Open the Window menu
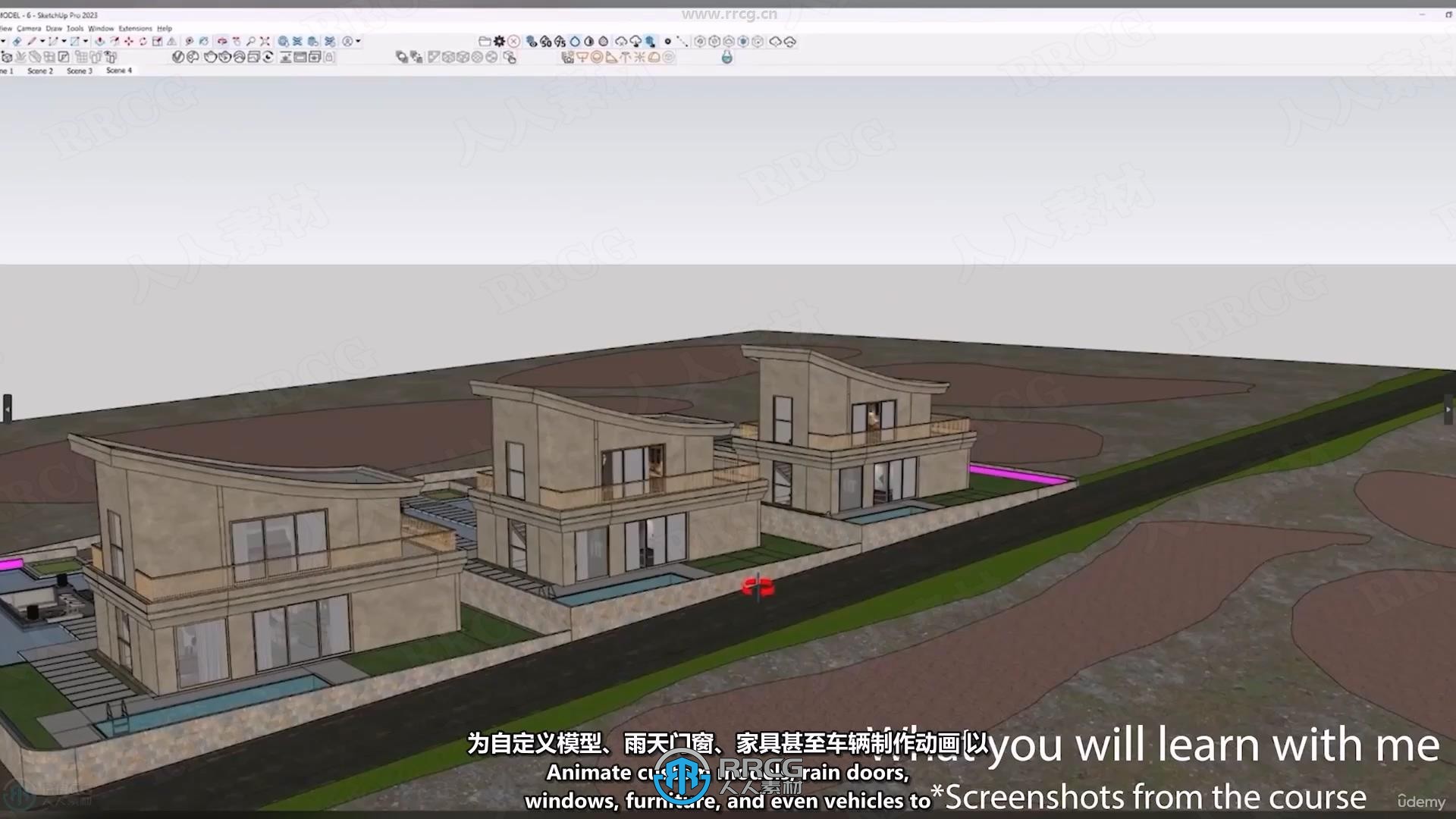1456x819 pixels. (x=101, y=29)
